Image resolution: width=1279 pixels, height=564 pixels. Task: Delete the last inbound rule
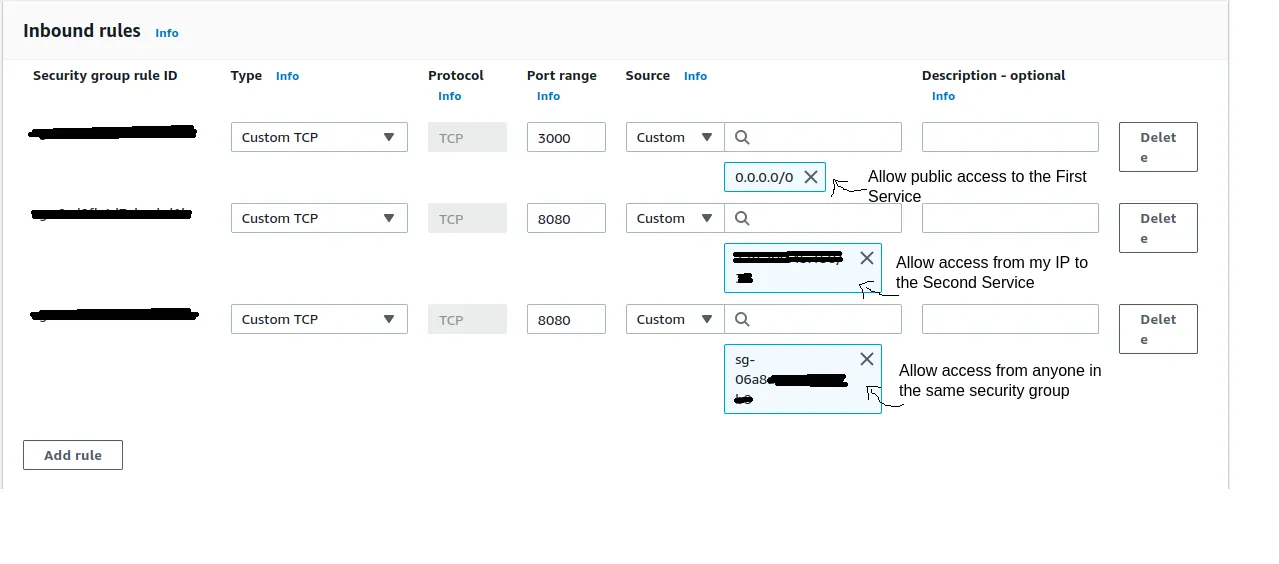pos(1158,329)
